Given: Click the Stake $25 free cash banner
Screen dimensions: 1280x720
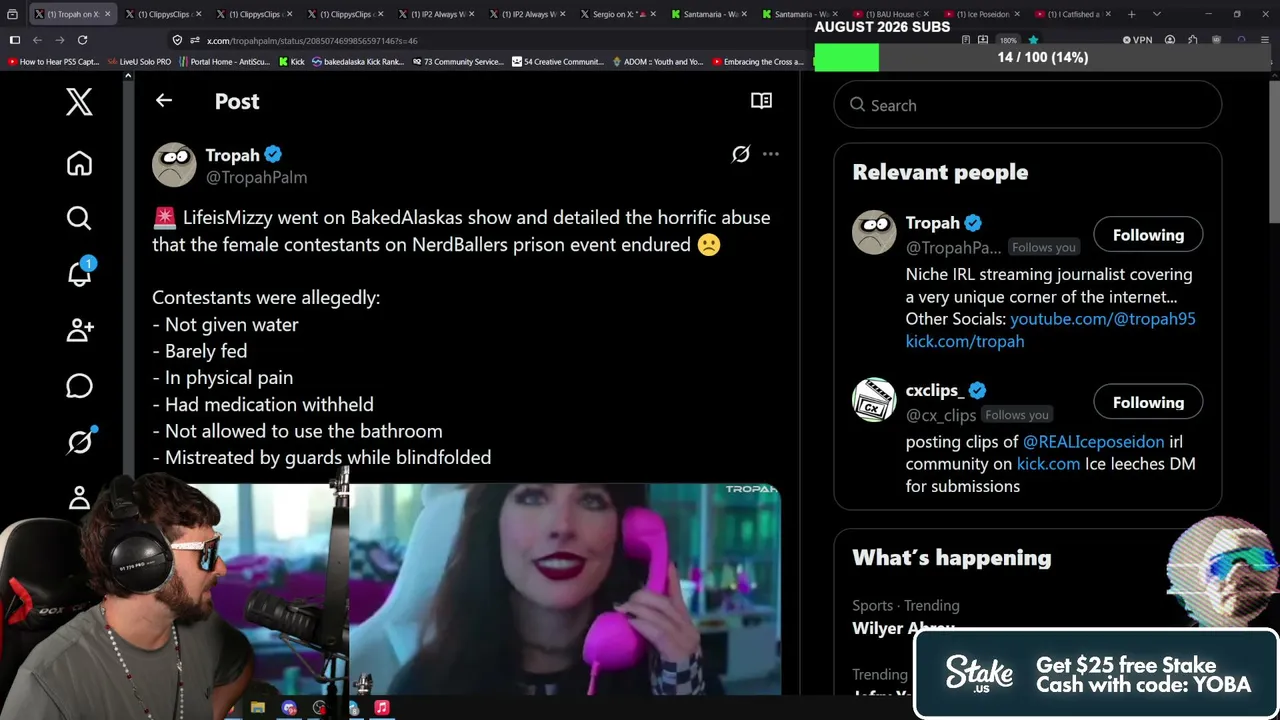Looking at the screenshot, I should (x=1096, y=675).
